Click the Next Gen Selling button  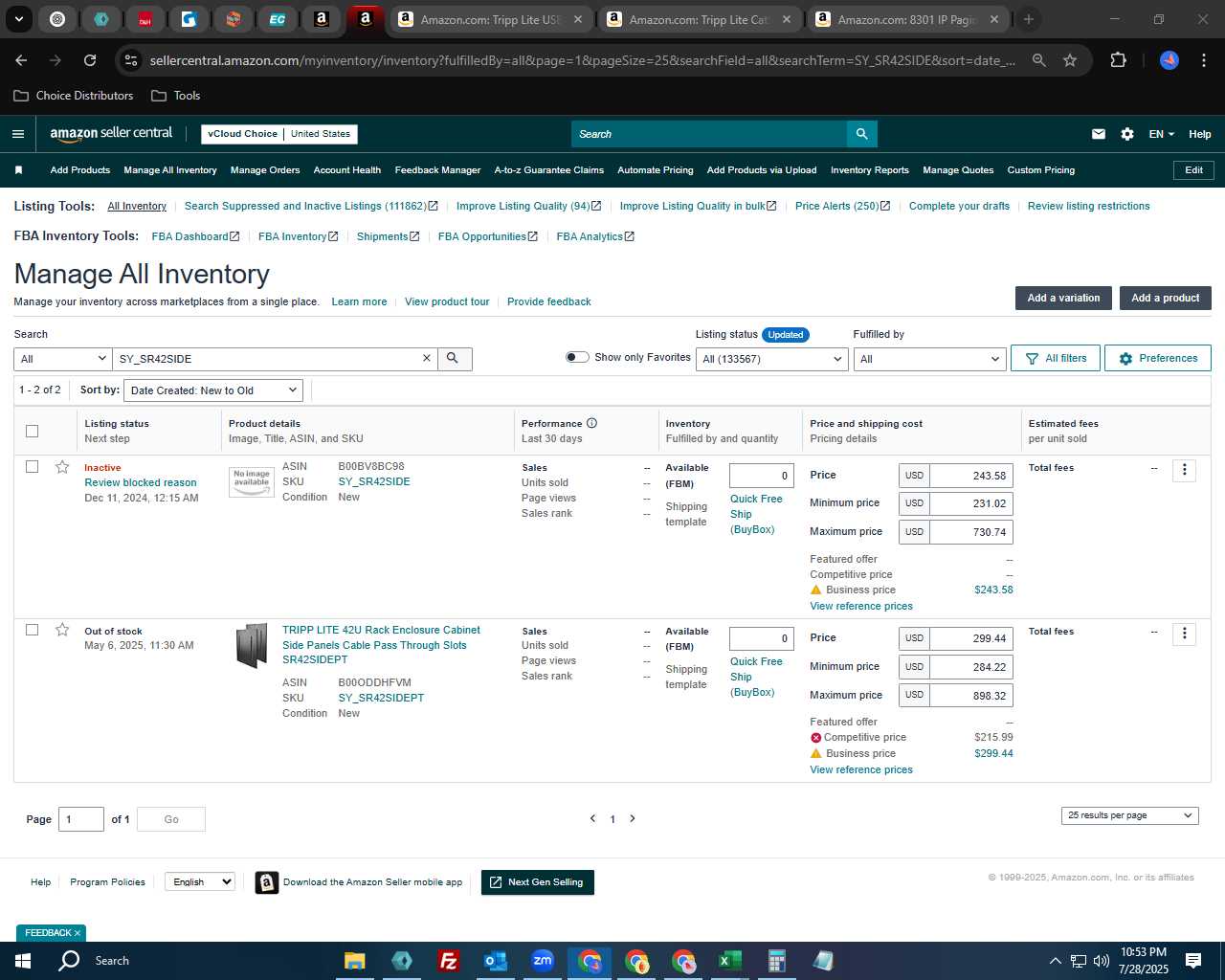click(537, 882)
